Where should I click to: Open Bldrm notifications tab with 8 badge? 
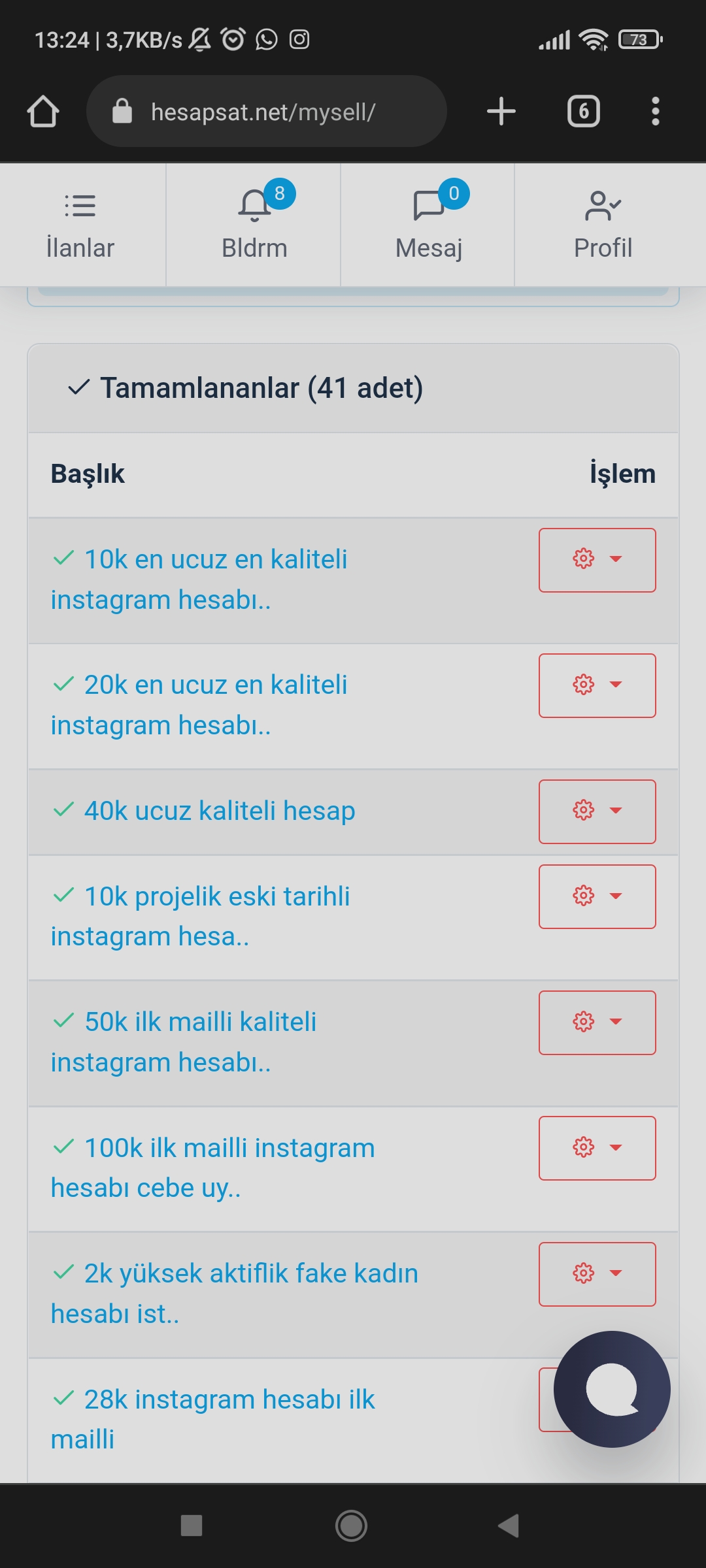[x=254, y=225]
